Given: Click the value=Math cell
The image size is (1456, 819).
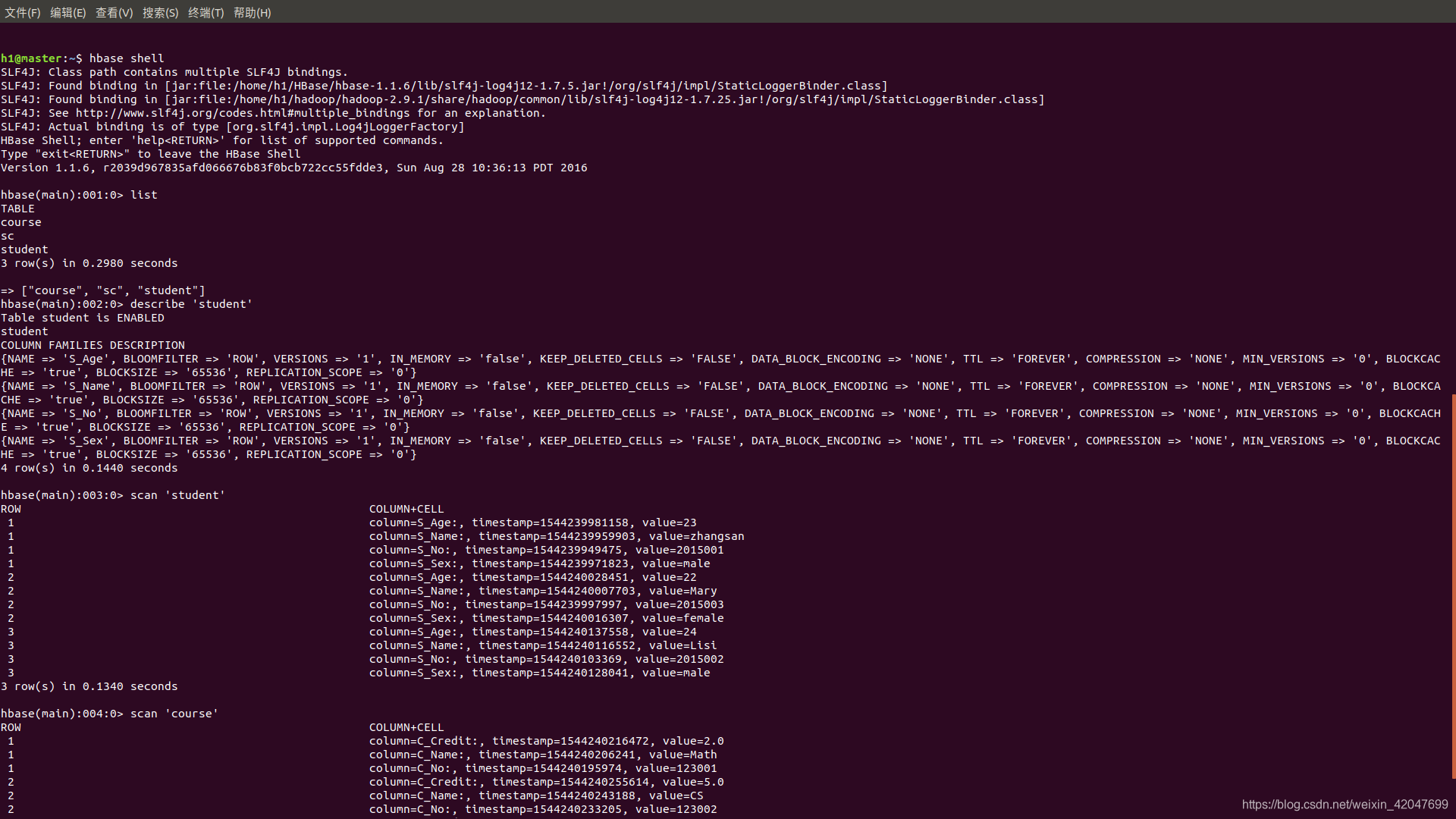Looking at the screenshot, I should (683, 755).
